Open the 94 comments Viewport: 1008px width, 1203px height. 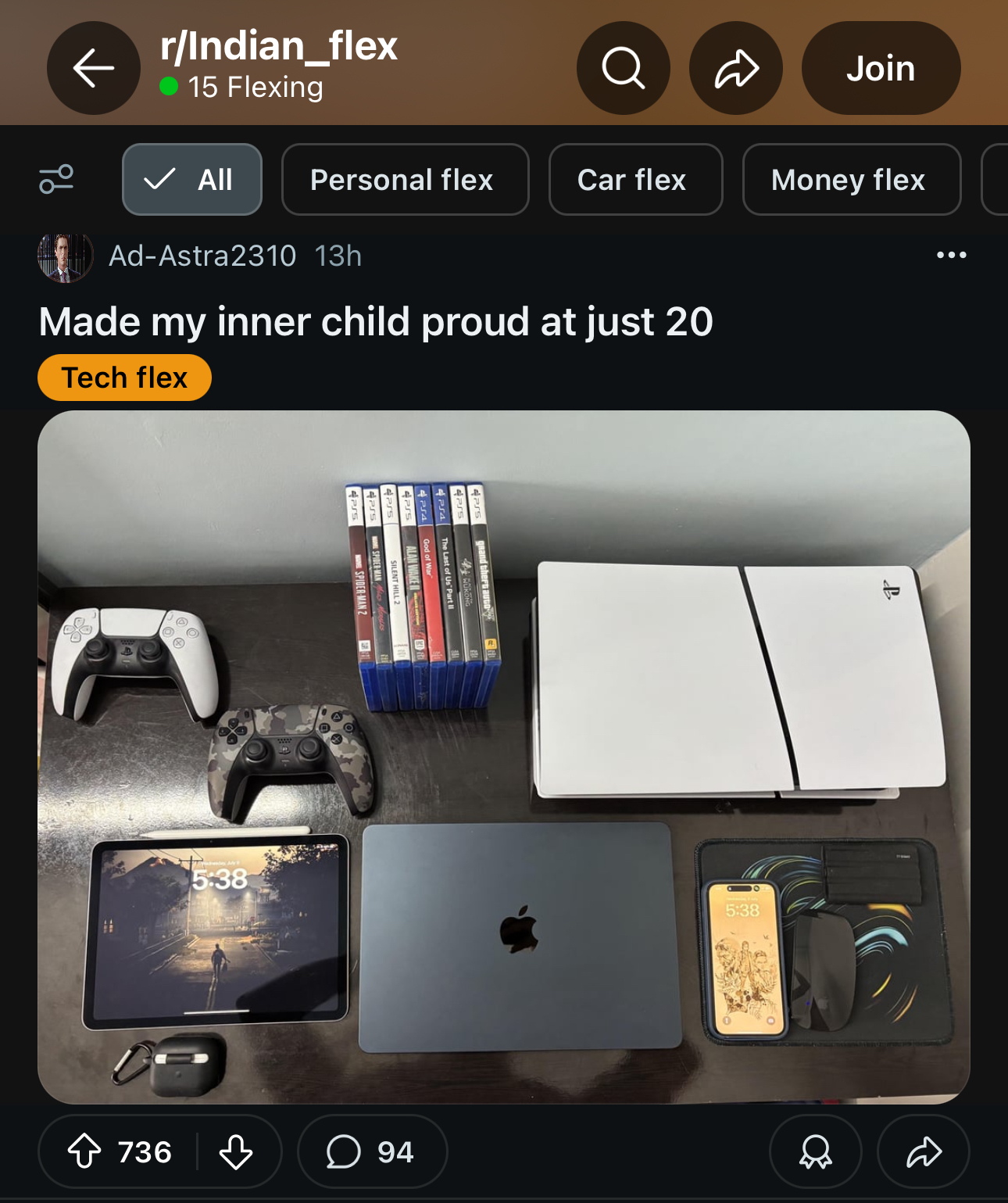(x=372, y=1151)
